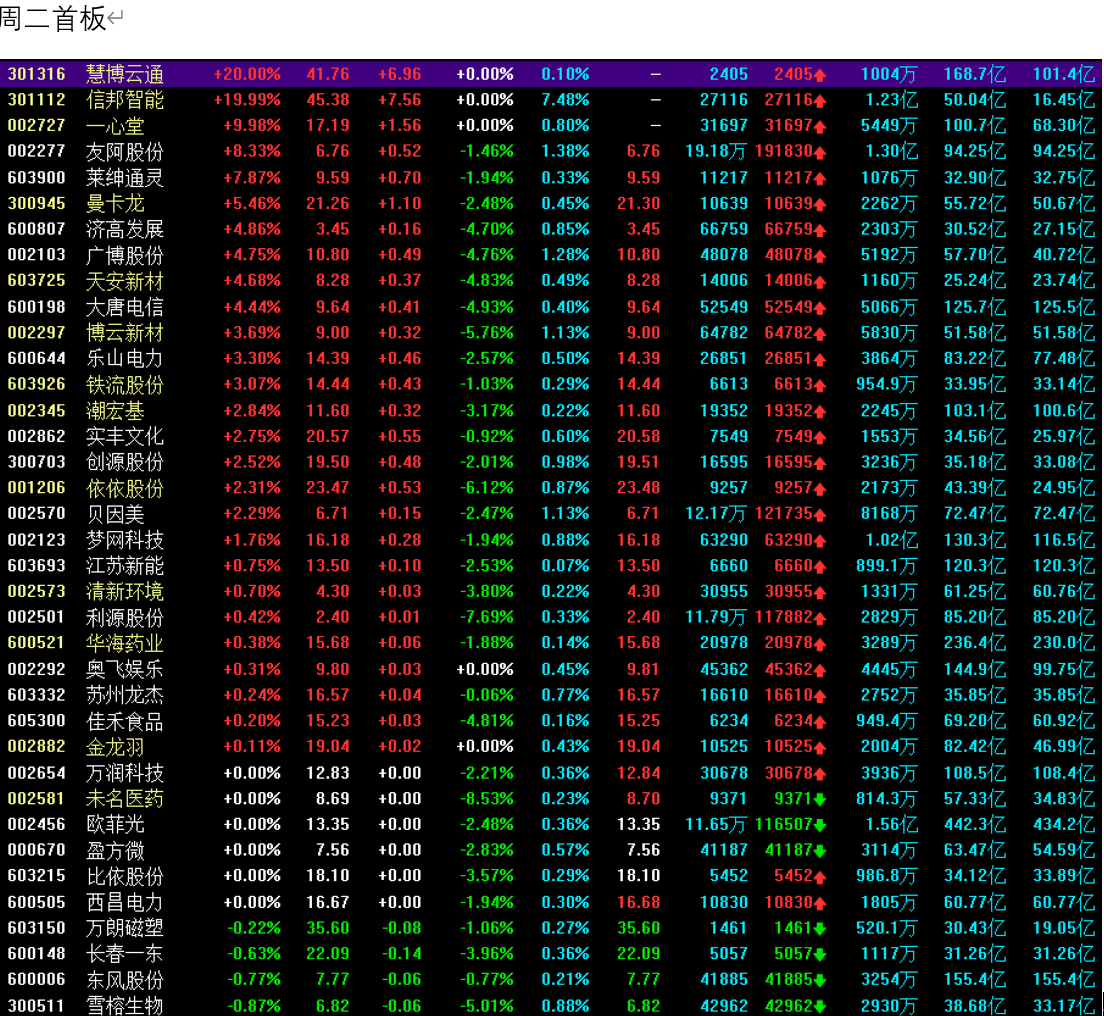Click 济高发展 stock name

(x=124, y=230)
